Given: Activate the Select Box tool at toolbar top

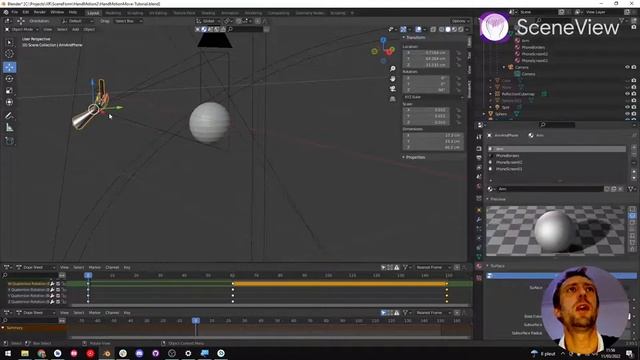Looking at the screenshot, I should 9,42.
